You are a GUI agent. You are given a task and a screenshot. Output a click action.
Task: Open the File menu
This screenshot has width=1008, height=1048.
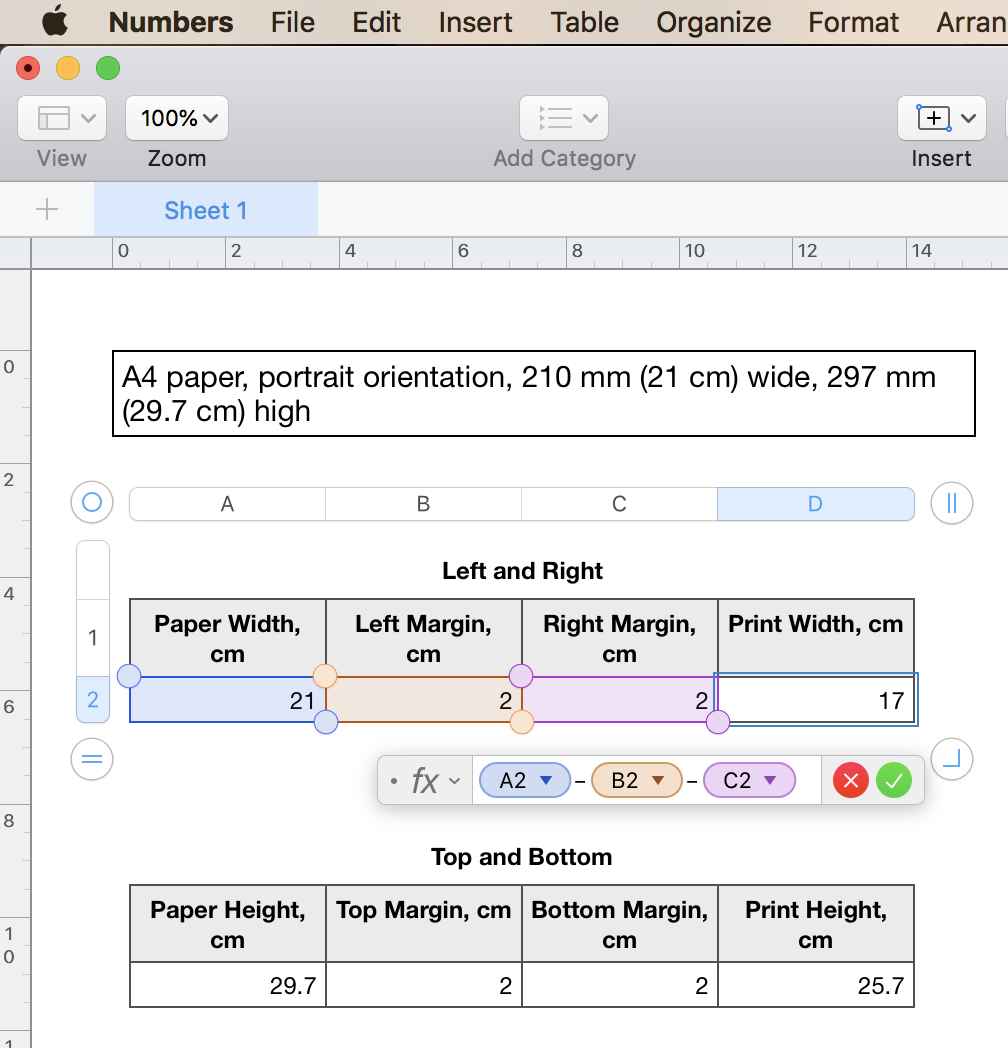292,22
